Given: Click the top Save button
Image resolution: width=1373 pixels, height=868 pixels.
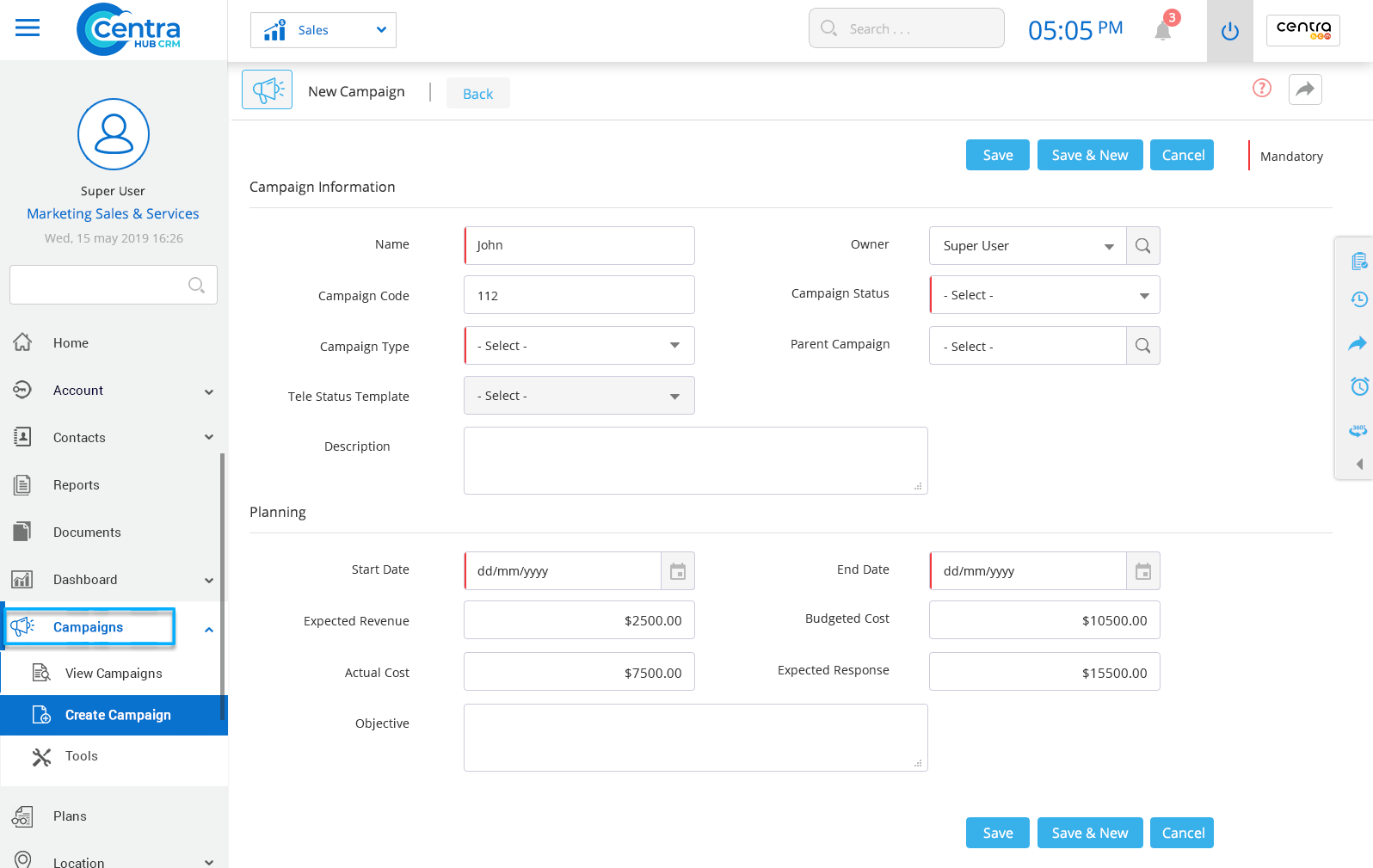Looking at the screenshot, I should pos(998,155).
